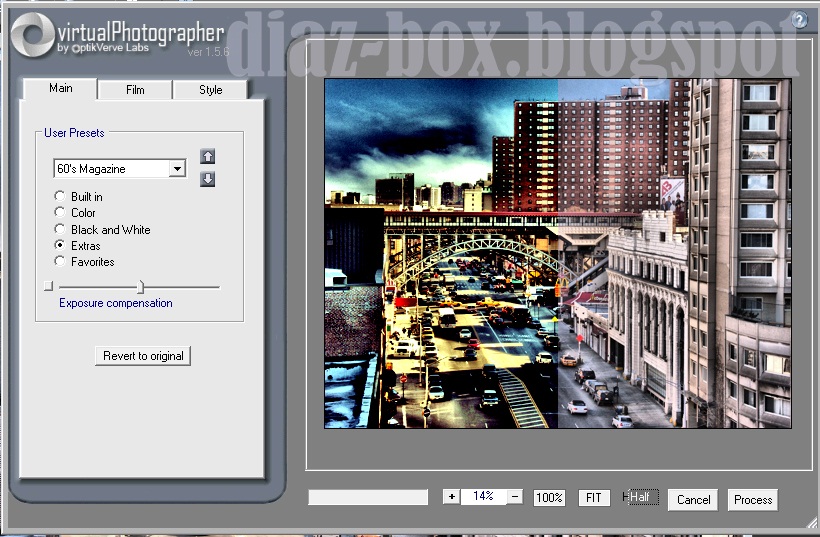
Task: Click the Cancel button
Action: coord(693,500)
